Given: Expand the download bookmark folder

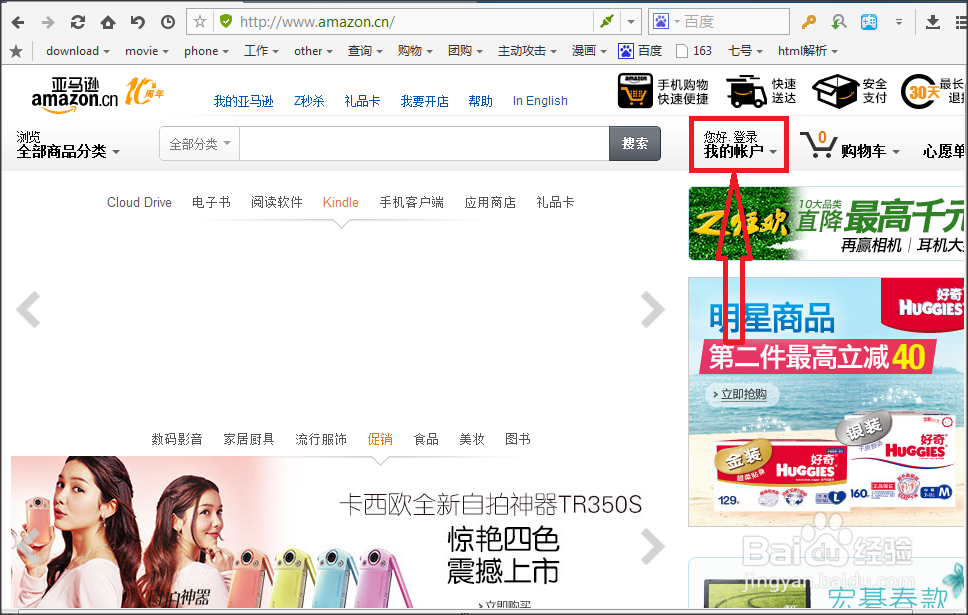Looking at the screenshot, I should point(78,51).
